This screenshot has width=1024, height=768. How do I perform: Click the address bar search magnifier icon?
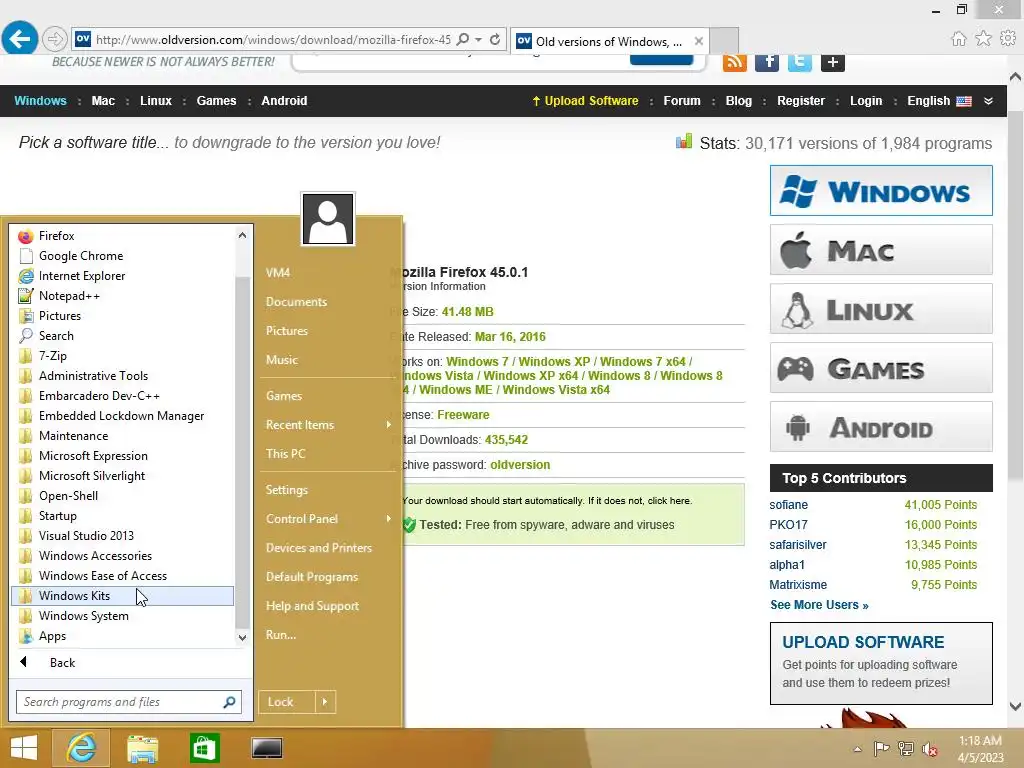tap(463, 39)
